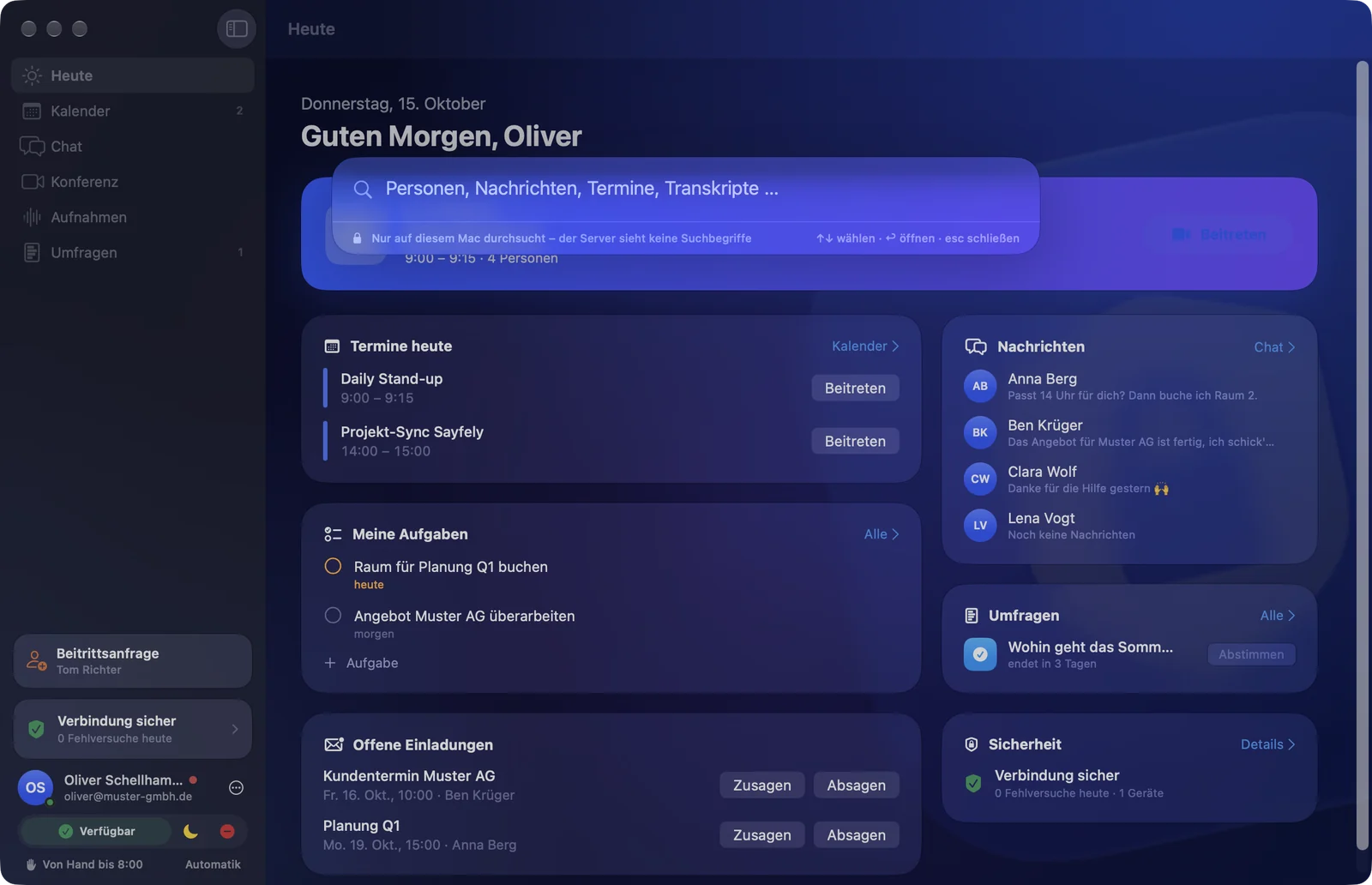Open Chat in the sidebar
This screenshot has width=1372, height=885.
133,147
